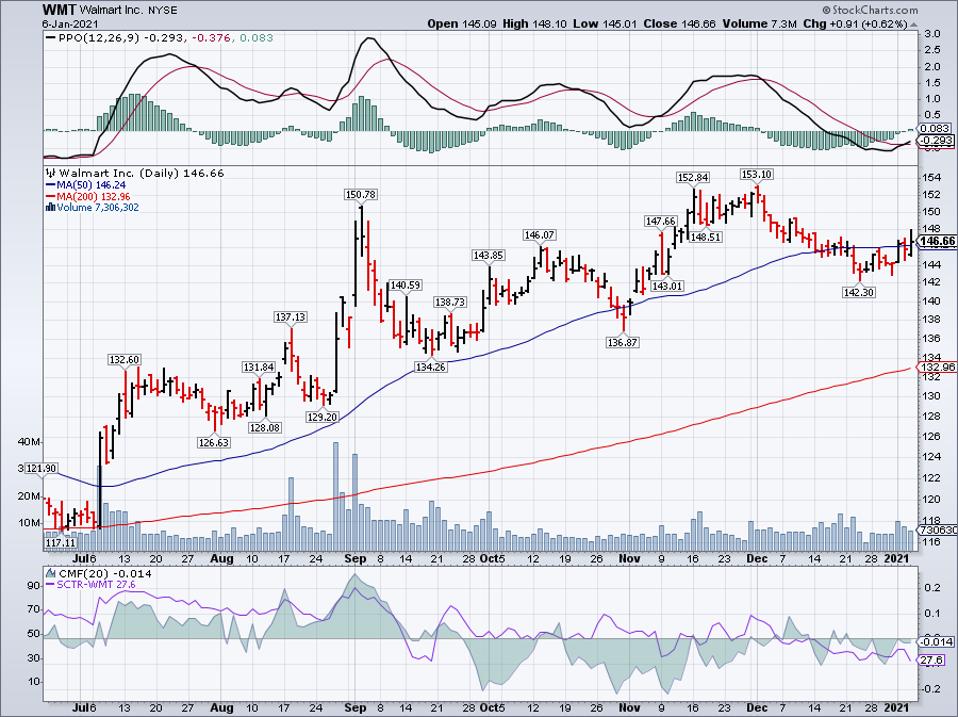Image resolution: width=958 pixels, height=717 pixels.
Task: Select the 152.84 price annotation
Action: (x=693, y=178)
